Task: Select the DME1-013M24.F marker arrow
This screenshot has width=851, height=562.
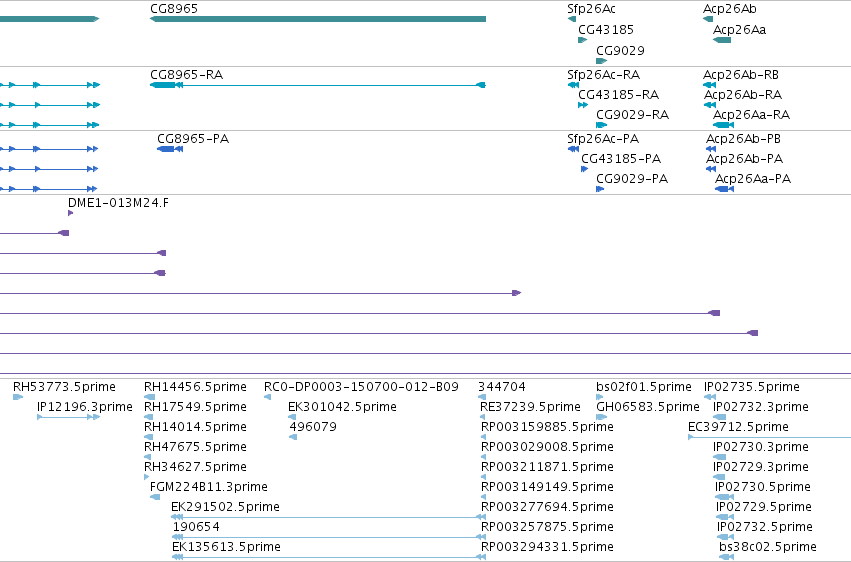Action: pos(71,213)
